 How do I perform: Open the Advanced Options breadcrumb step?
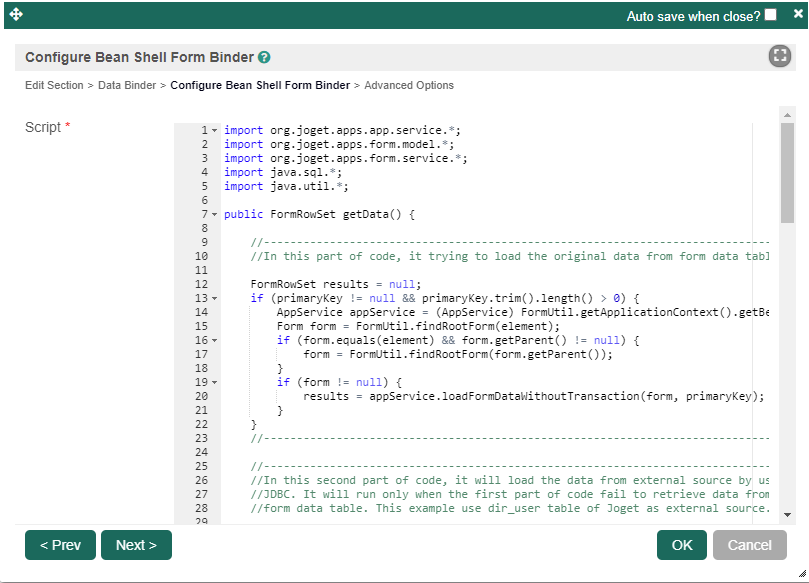[409, 86]
